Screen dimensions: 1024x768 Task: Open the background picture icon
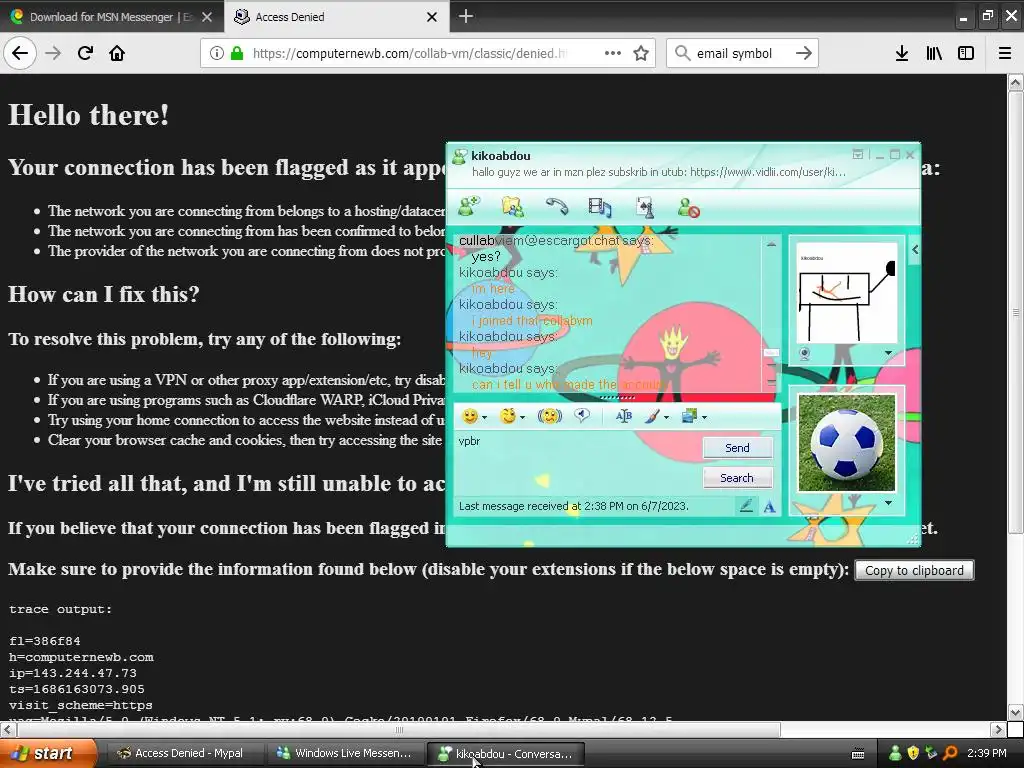tap(690, 416)
